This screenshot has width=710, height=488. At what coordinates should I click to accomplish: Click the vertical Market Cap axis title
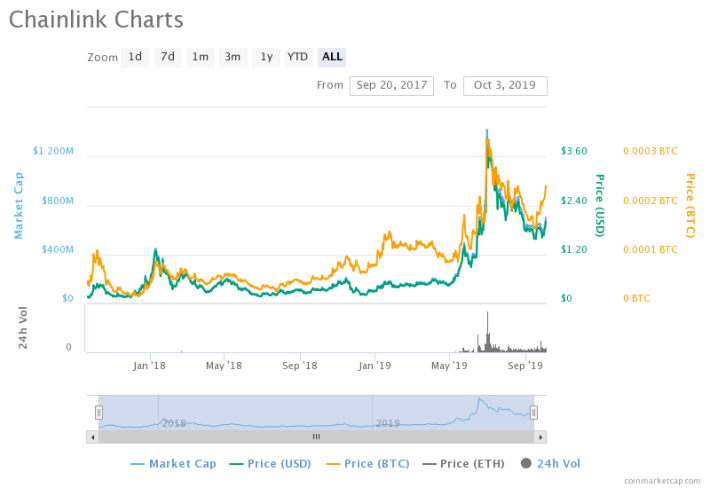click(18, 206)
